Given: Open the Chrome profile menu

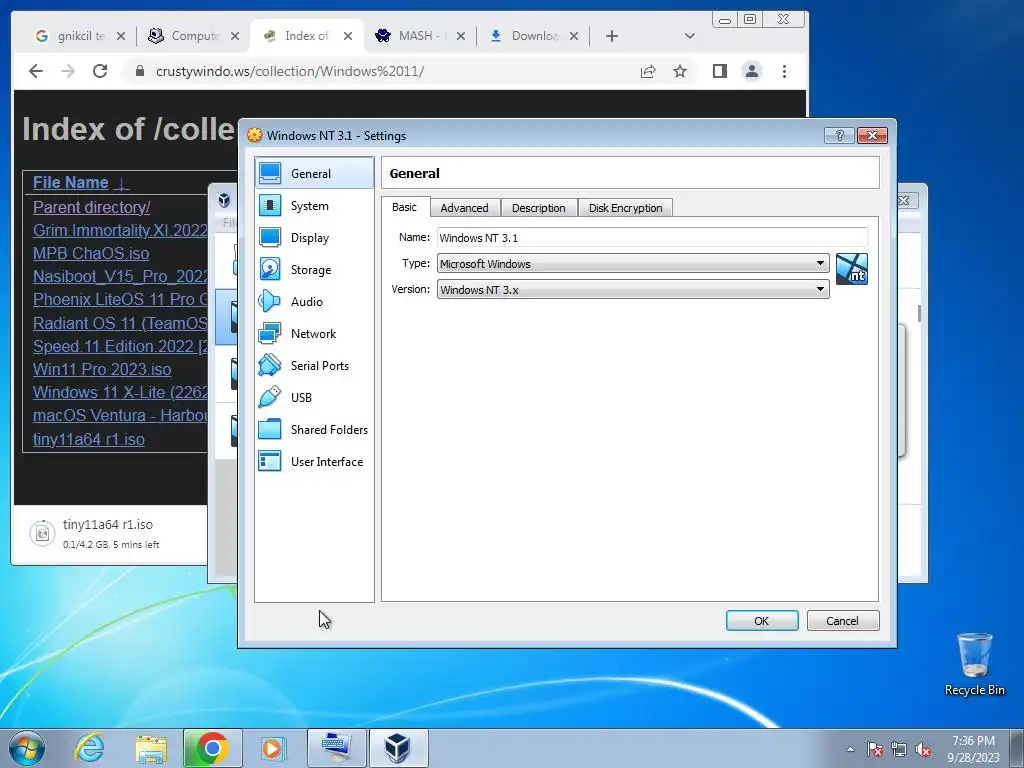Looking at the screenshot, I should tap(752, 71).
